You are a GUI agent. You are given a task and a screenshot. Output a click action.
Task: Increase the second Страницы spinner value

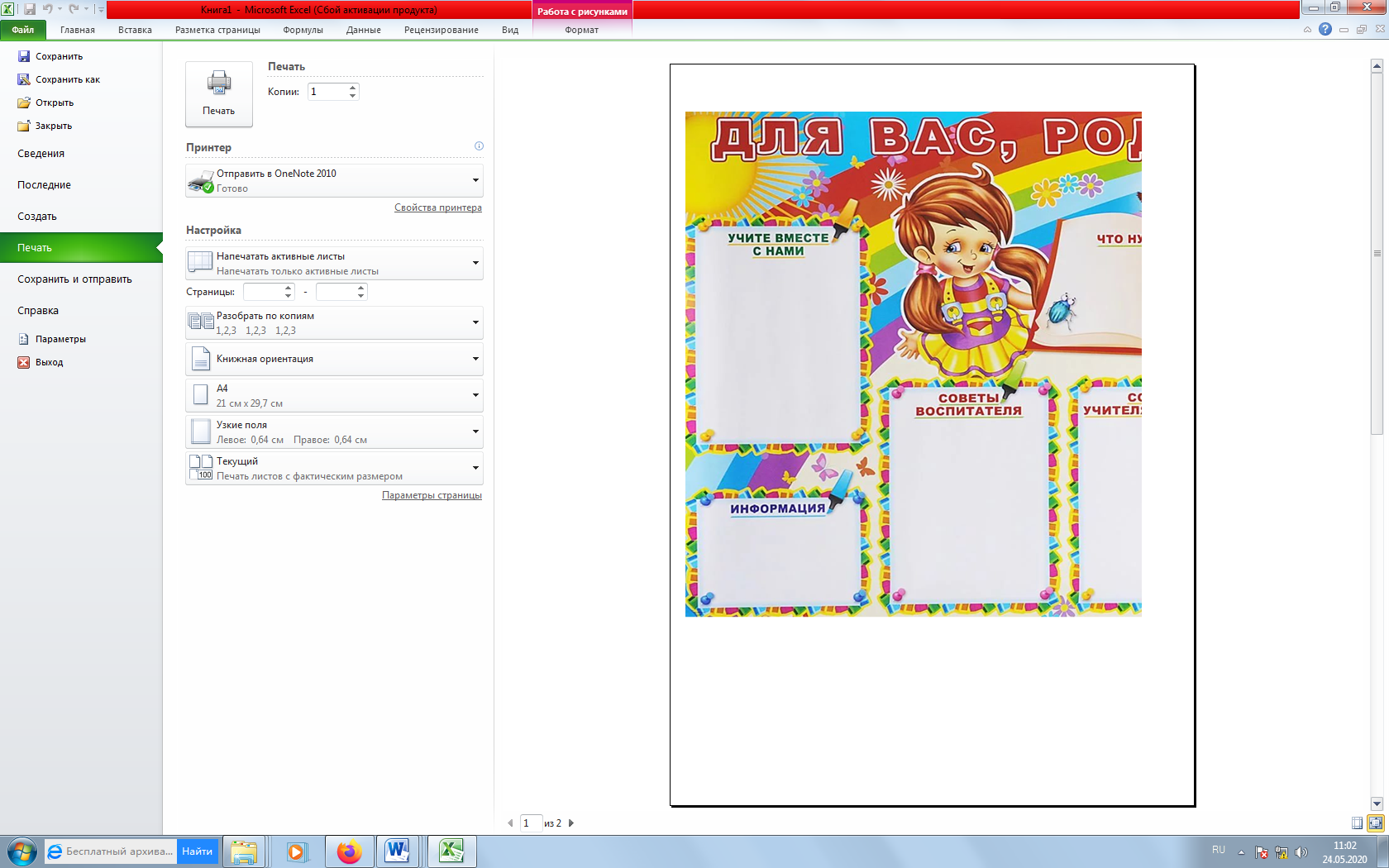coord(361,288)
